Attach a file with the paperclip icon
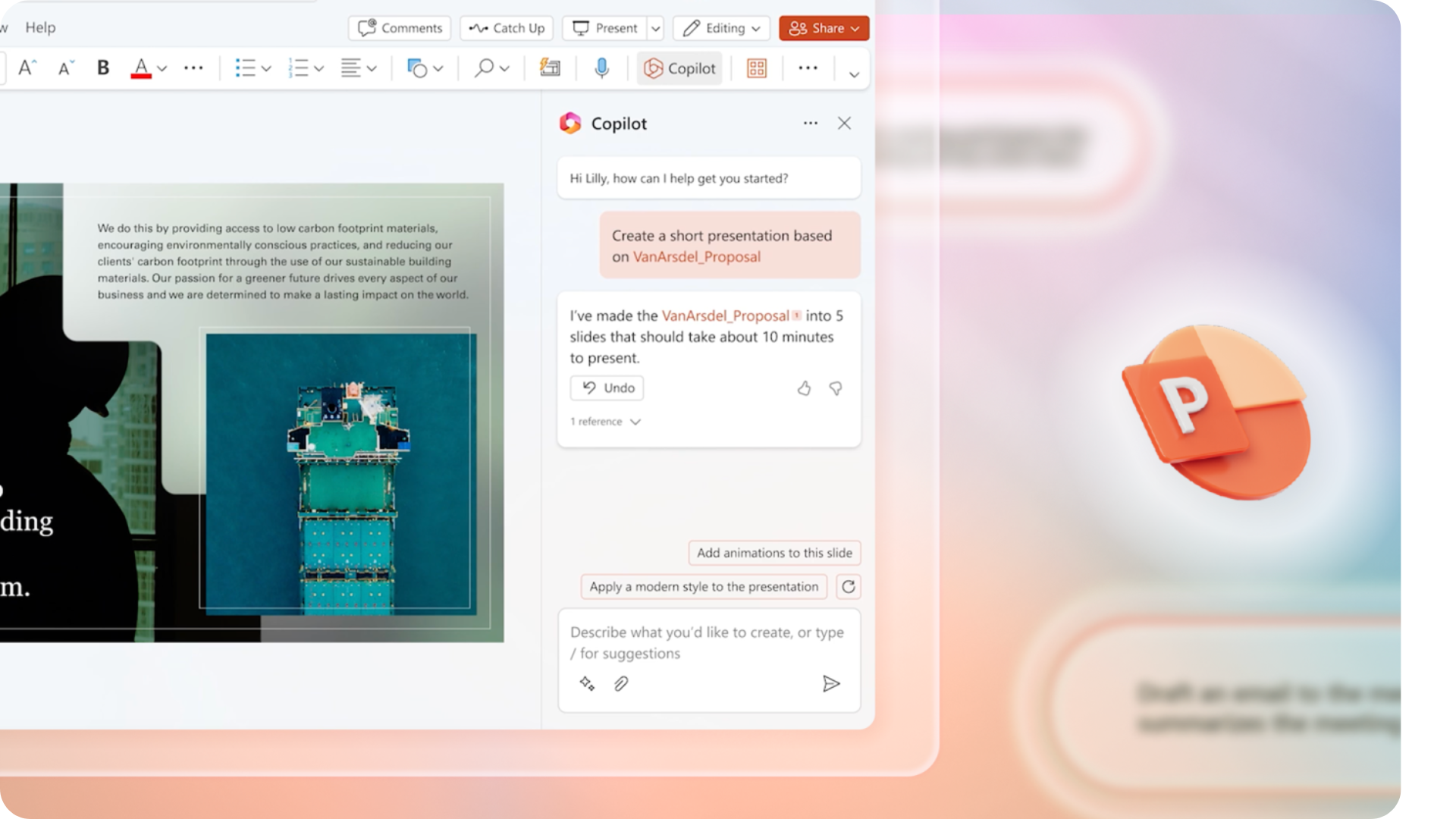This screenshot has height=819, width=1456. 621,683
